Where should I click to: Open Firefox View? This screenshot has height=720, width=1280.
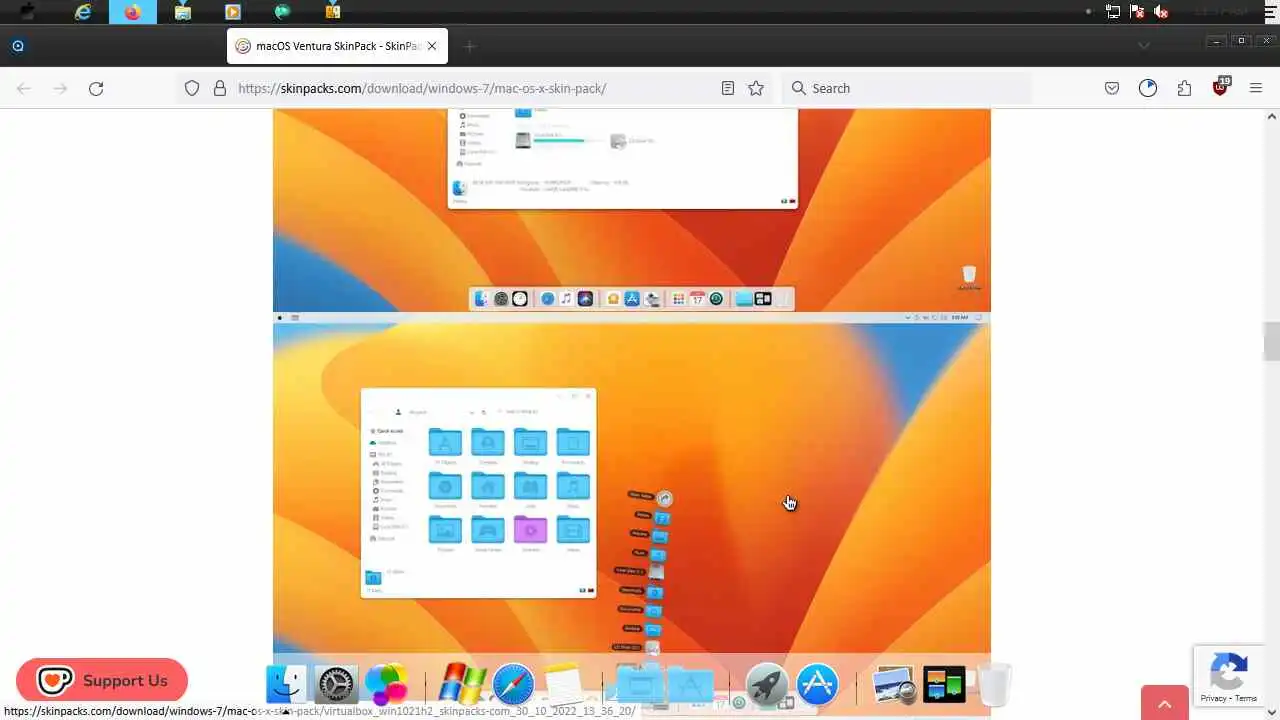click(x=18, y=46)
